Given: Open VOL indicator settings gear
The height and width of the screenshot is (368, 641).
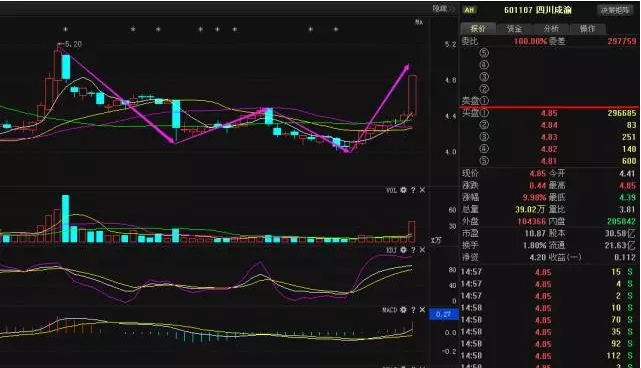Looking at the screenshot, I should pos(403,190).
